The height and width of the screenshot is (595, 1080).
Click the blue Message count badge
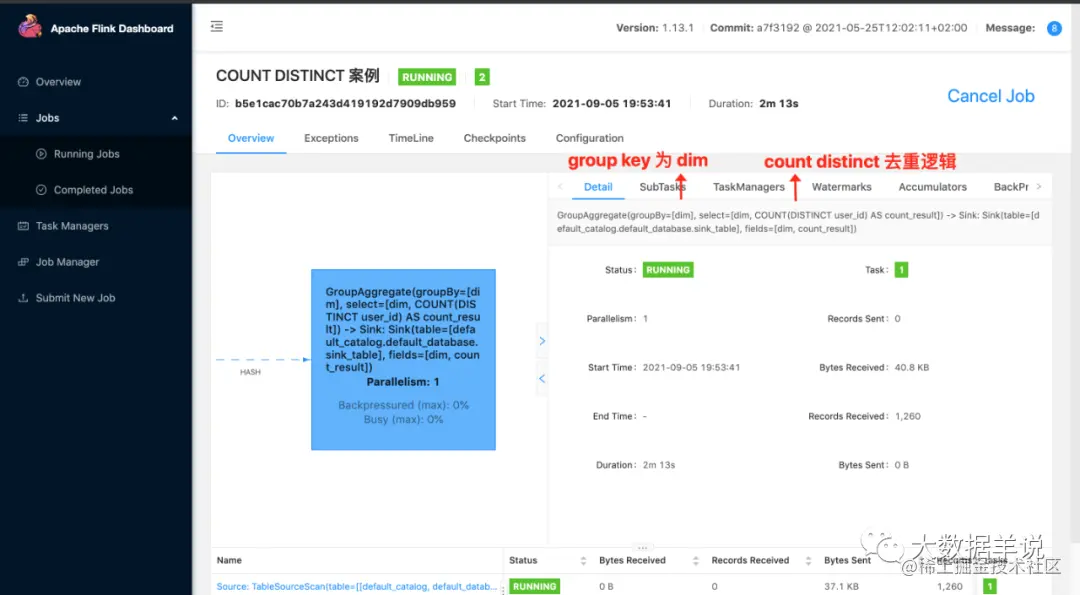tap(1054, 28)
